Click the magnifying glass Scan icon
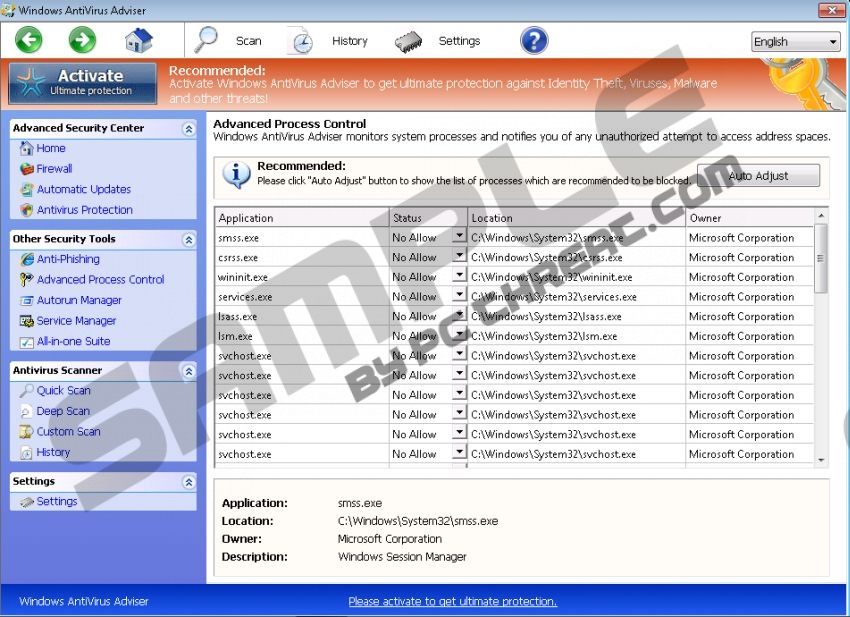Viewport: 850px width, 617px height. [x=206, y=40]
